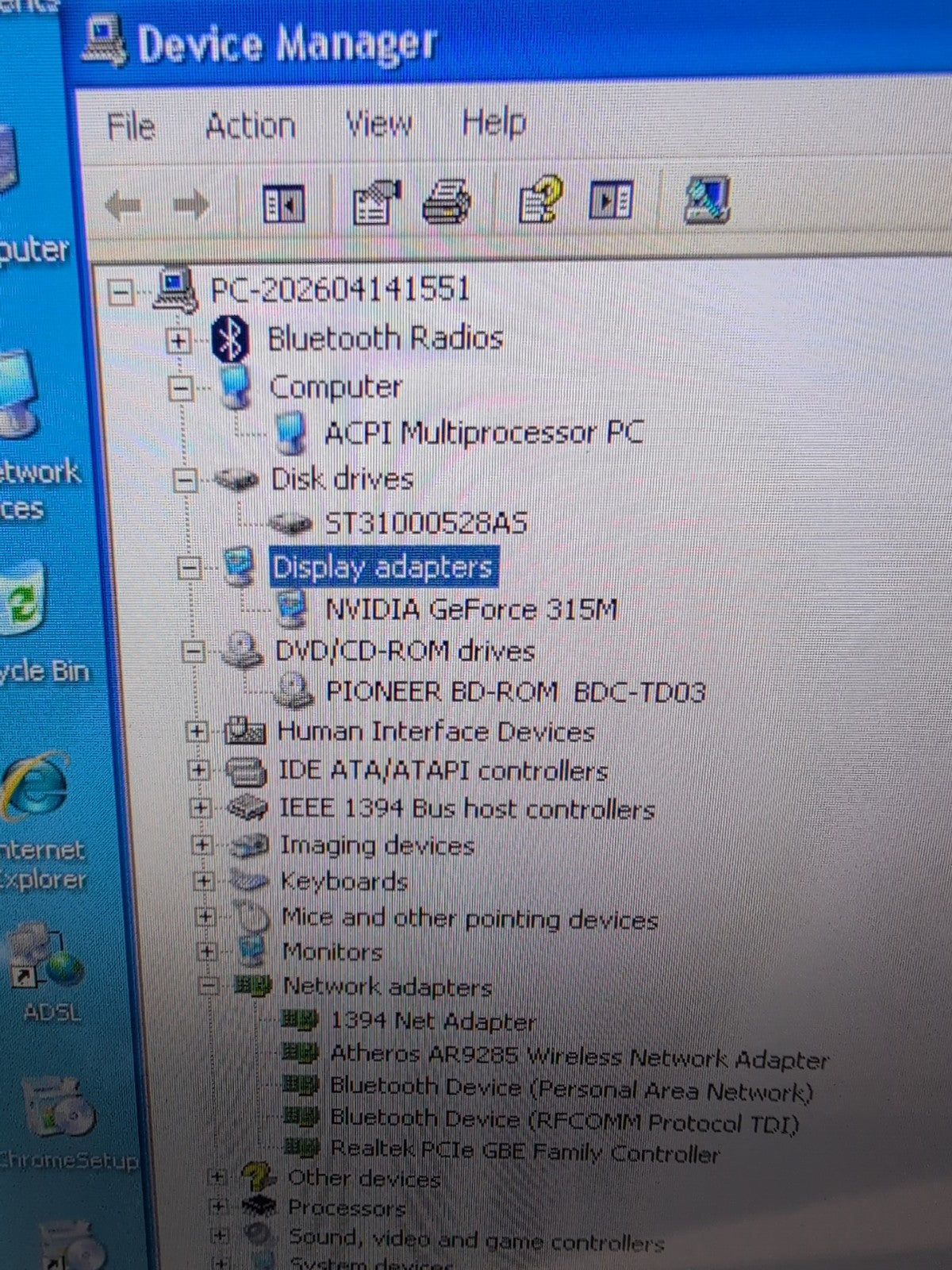The width and height of the screenshot is (952, 1270).
Task: Click the Bluetooth Radios icon
Action: click(x=230, y=339)
